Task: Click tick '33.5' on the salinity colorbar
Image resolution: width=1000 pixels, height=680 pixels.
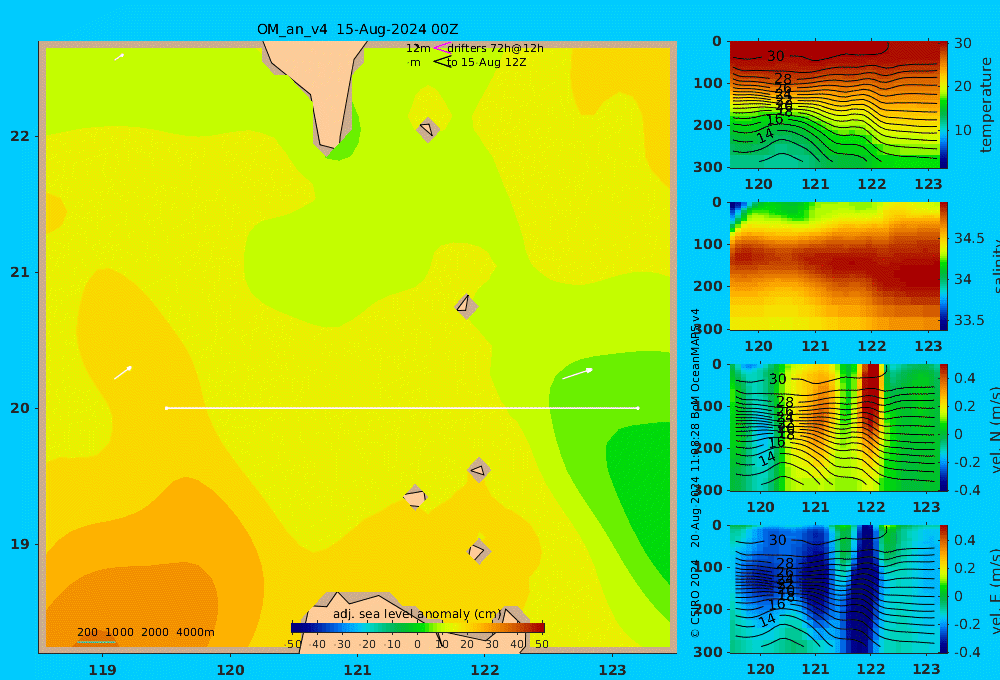Action: (x=969, y=320)
